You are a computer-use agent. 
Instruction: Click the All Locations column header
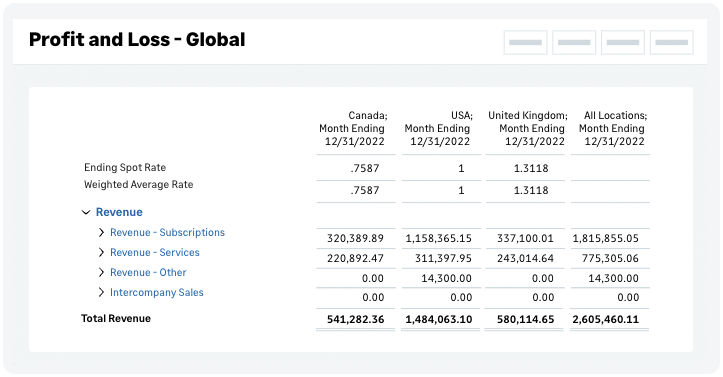613,129
